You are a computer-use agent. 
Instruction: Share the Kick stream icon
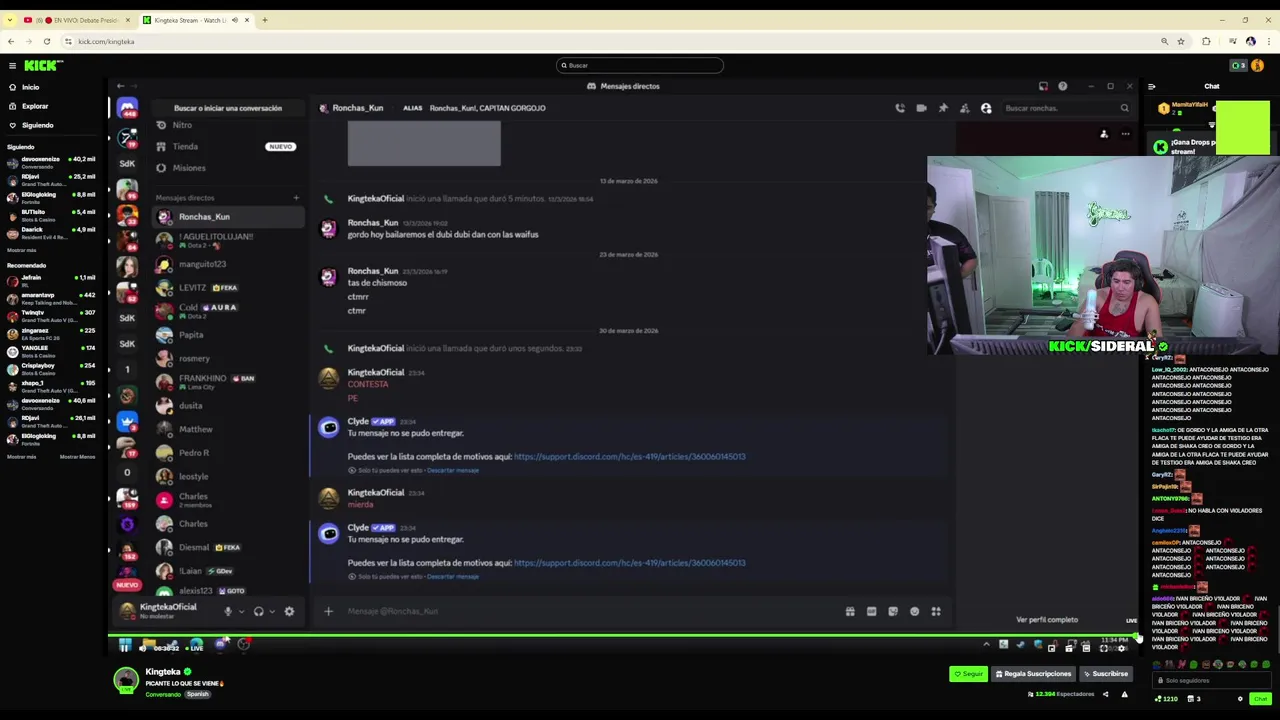1105,694
